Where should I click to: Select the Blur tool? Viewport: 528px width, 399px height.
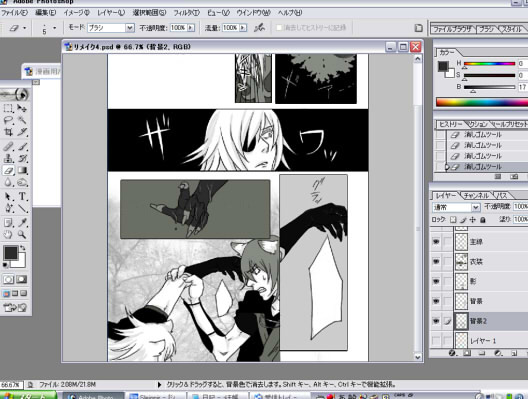tap(8, 182)
